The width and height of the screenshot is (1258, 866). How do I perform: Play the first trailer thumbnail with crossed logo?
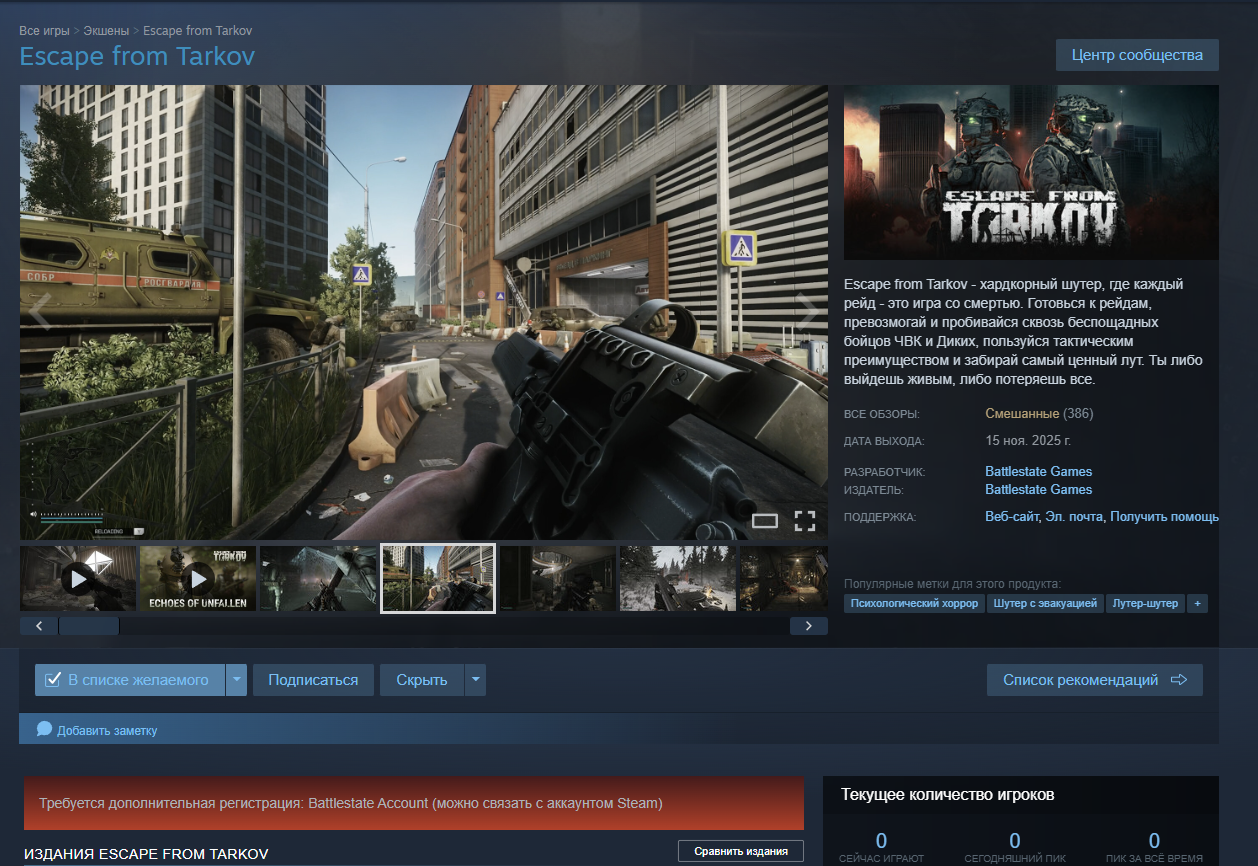point(78,578)
